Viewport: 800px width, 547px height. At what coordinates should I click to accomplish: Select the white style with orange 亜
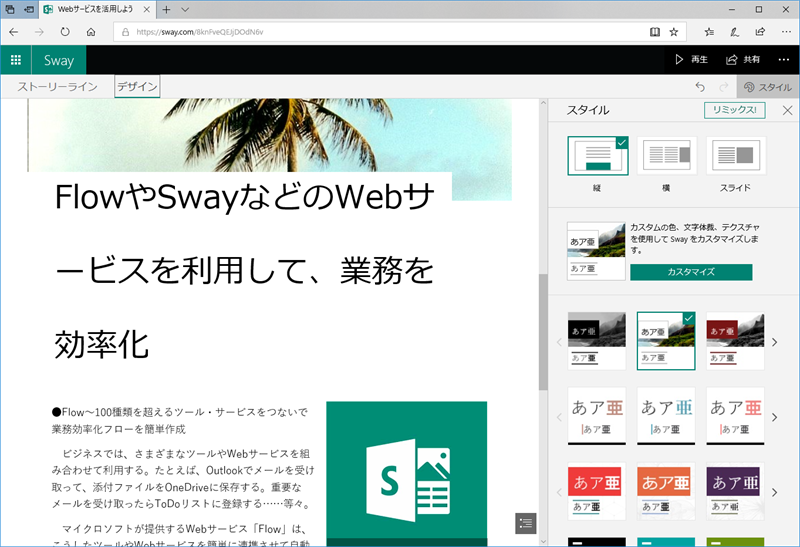(596, 416)
